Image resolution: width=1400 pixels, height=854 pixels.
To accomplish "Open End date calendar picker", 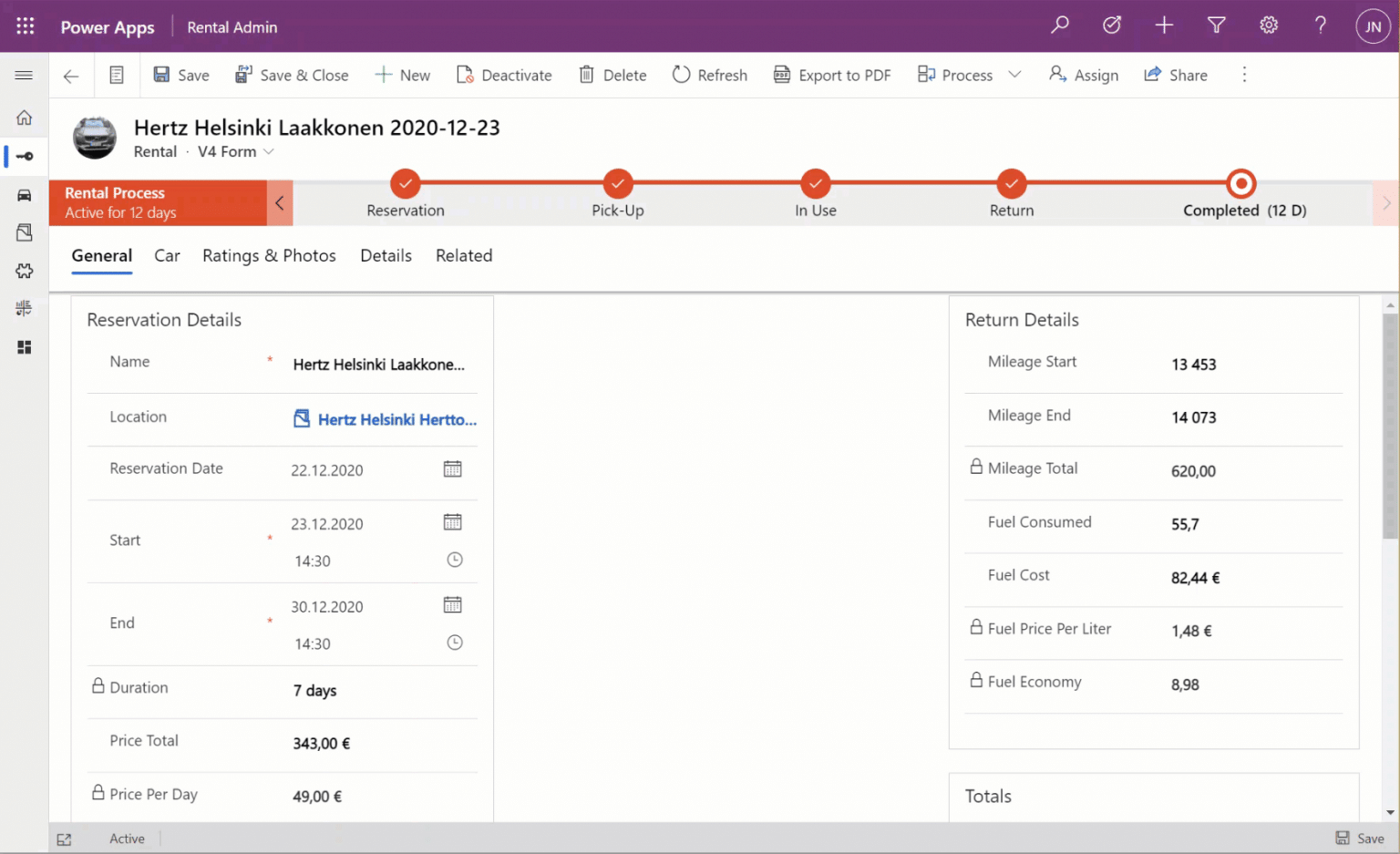I will tap(453, 605).
